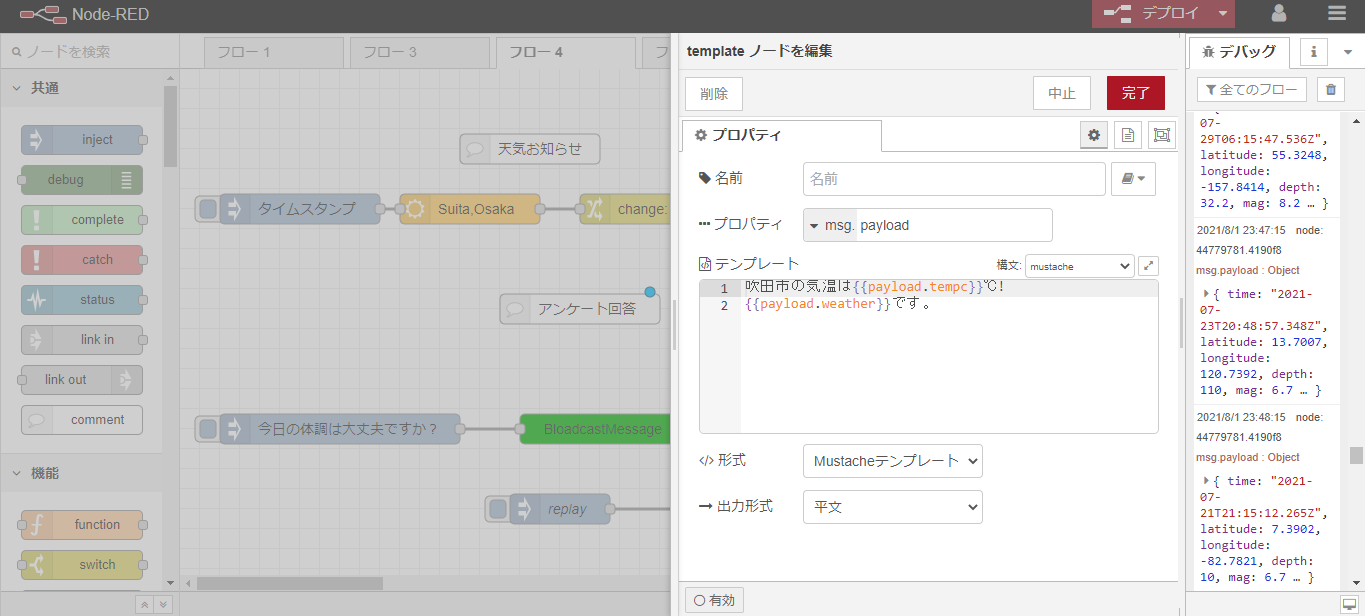
Task: Open the 形式 Mustacheテンプレート dropdown
Action: click(892, 461)
